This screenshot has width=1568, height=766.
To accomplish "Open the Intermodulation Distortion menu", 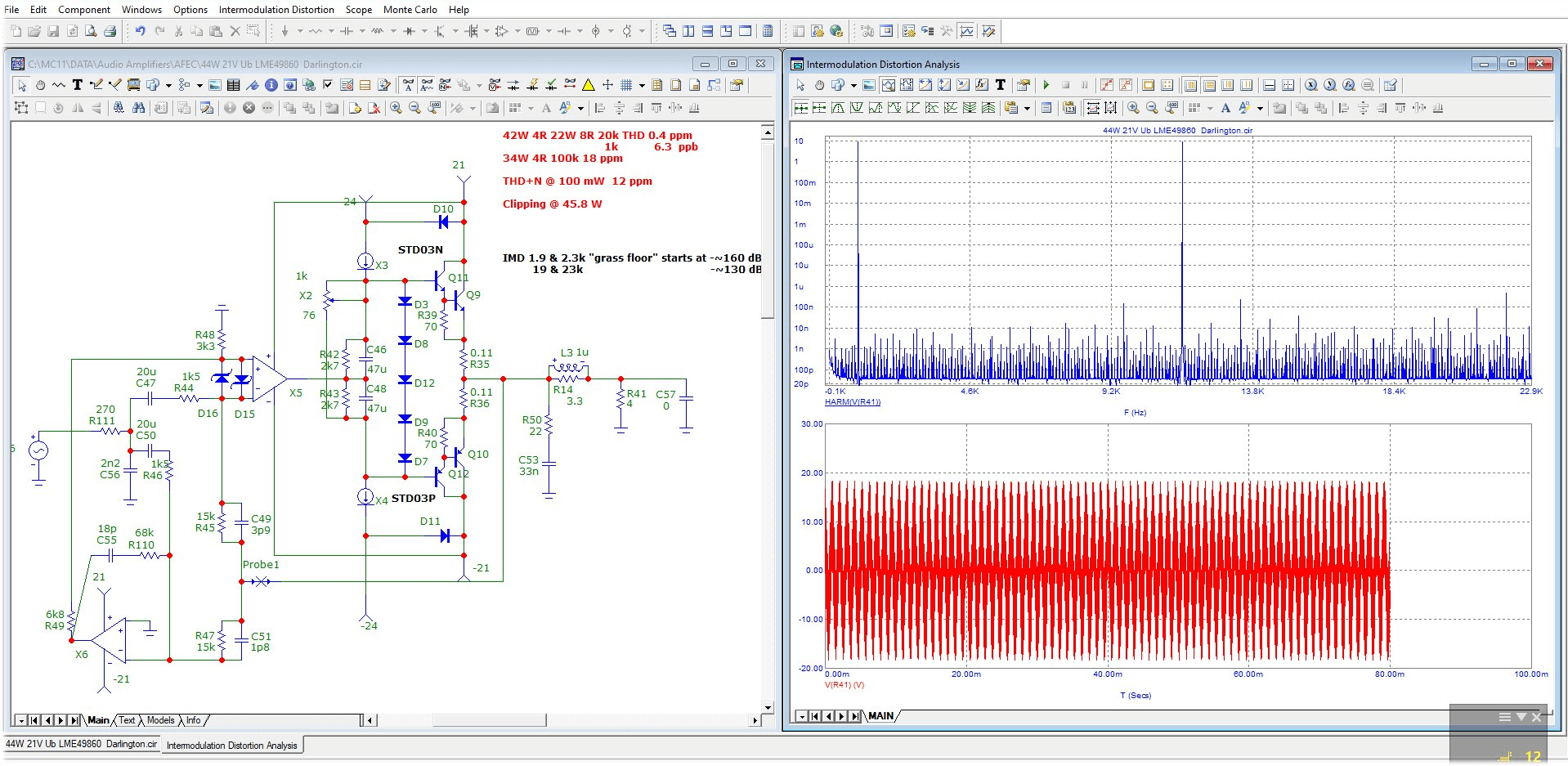I will pyautogui.click(x=276, y=10).
